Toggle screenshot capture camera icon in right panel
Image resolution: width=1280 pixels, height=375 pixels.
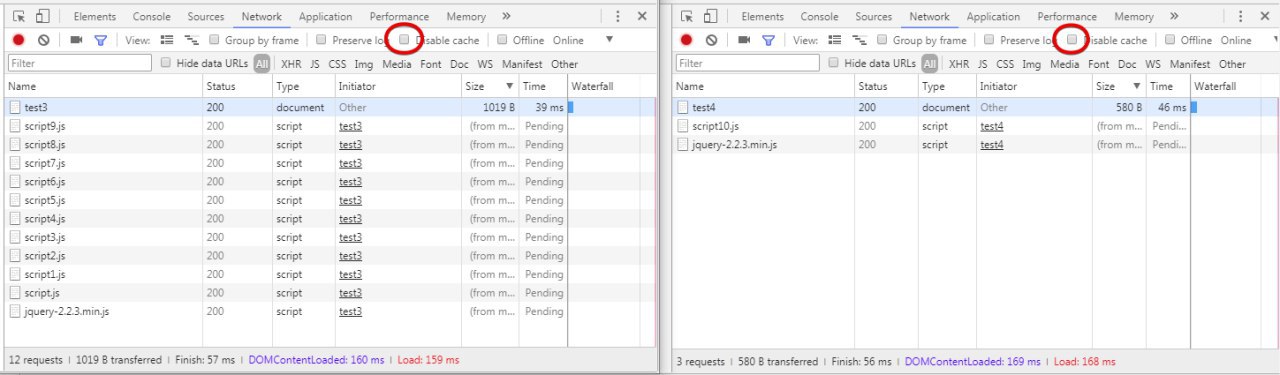point(744,40)
